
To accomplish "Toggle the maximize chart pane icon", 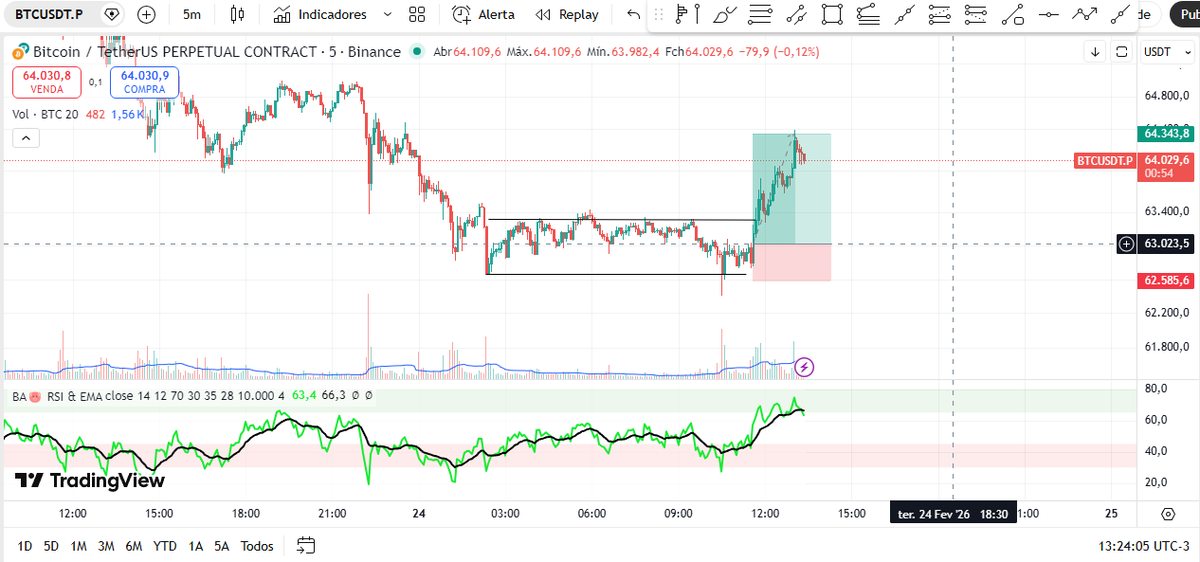I will point(1122,52).
